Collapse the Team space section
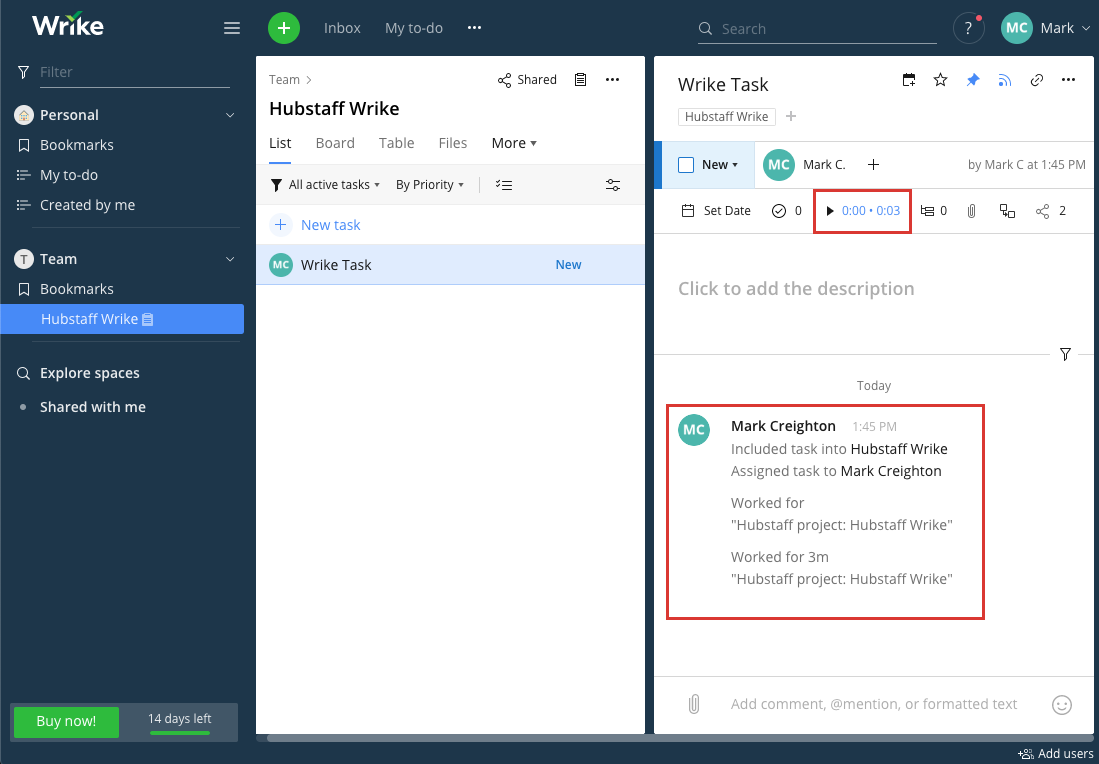Viewport: 1099px width, 764px height. [x=230, y=259]
